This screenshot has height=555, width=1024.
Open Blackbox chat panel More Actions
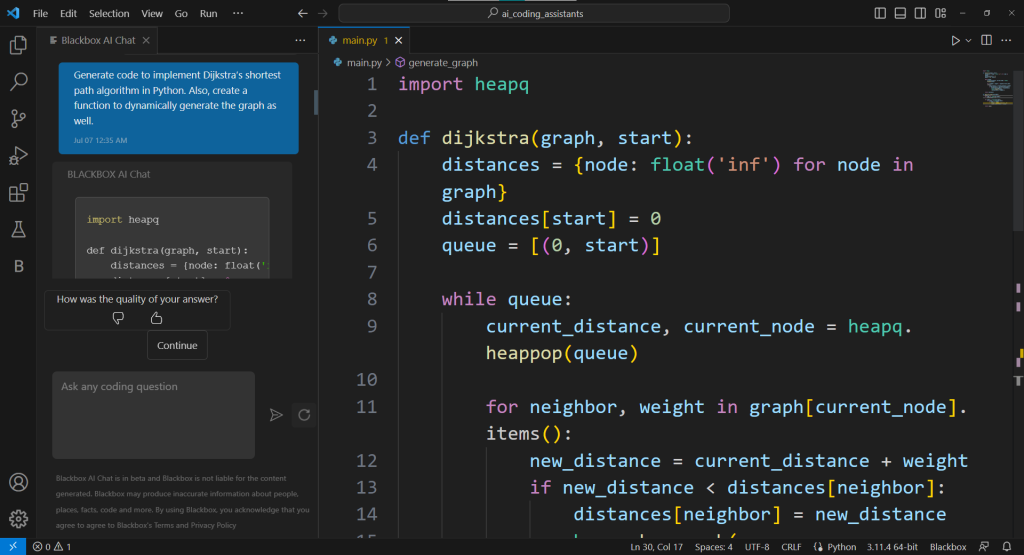point(300,40)
